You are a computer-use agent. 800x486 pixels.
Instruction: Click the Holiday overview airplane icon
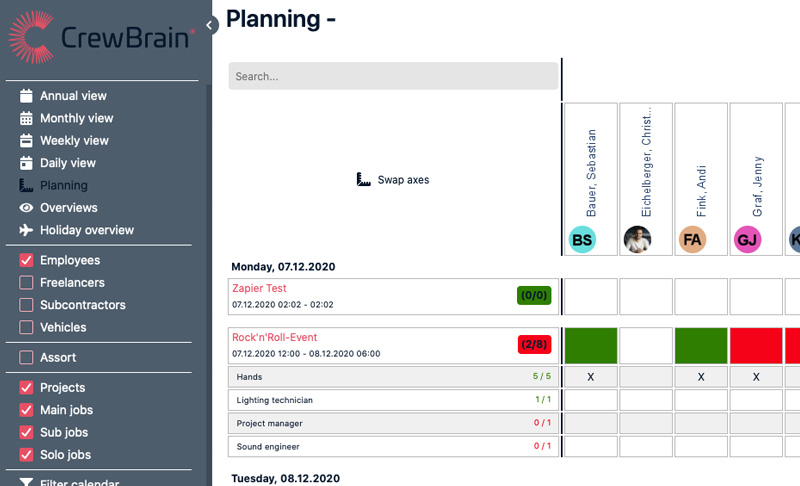pos(27,230)
